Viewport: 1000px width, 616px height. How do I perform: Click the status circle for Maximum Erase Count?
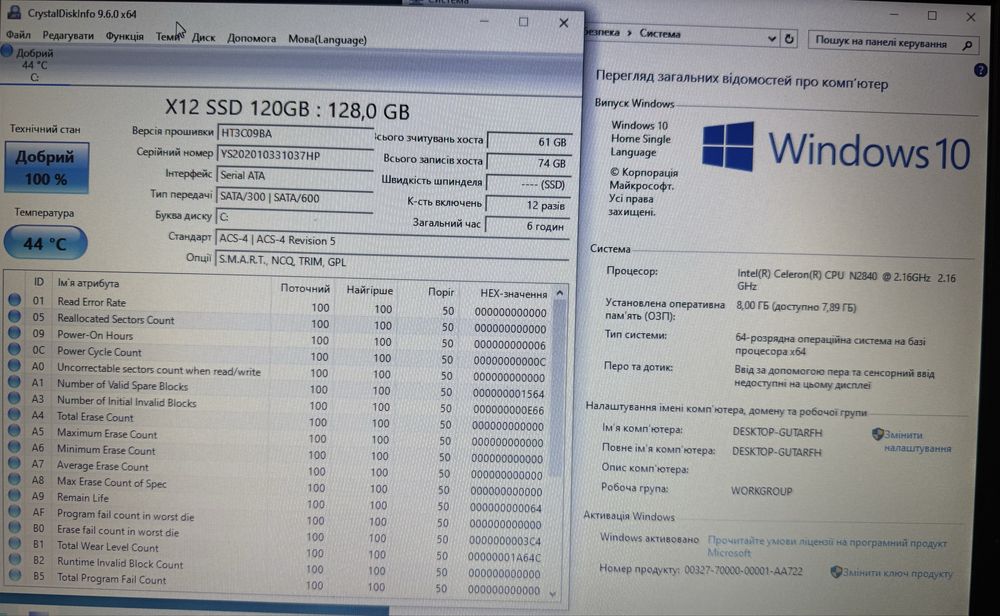pyautogui.click(x=14, y=430)
